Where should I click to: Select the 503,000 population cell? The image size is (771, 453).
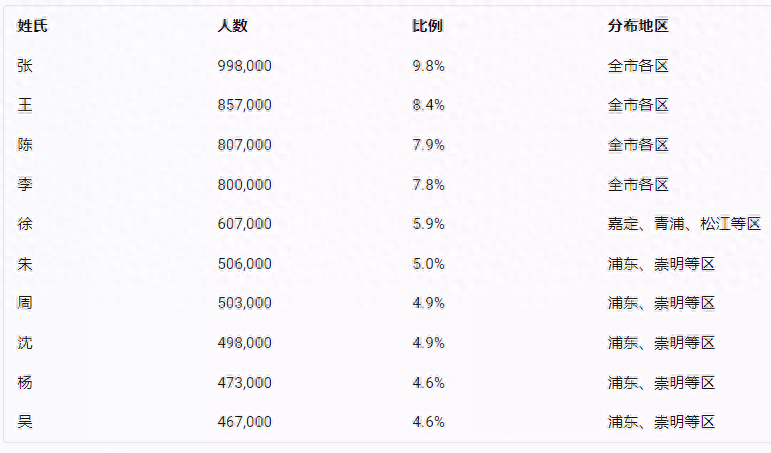[x=244, y=303]
